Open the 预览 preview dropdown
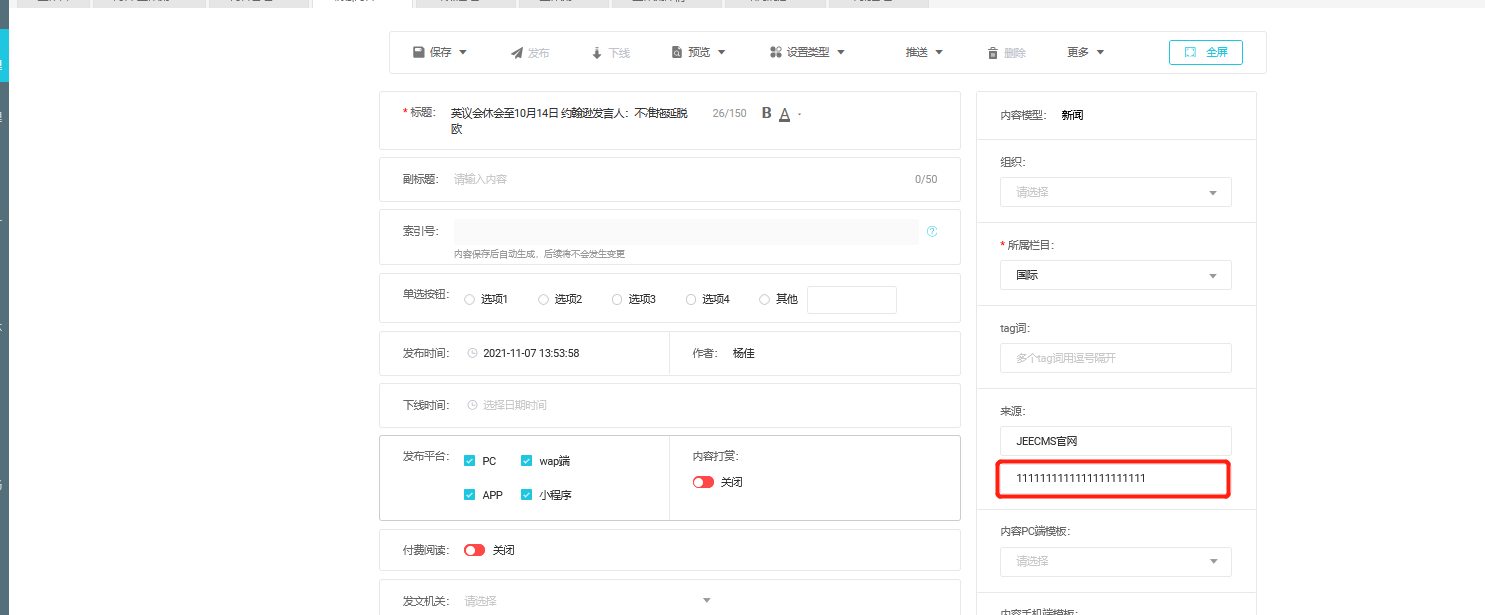 coord(698,52)
